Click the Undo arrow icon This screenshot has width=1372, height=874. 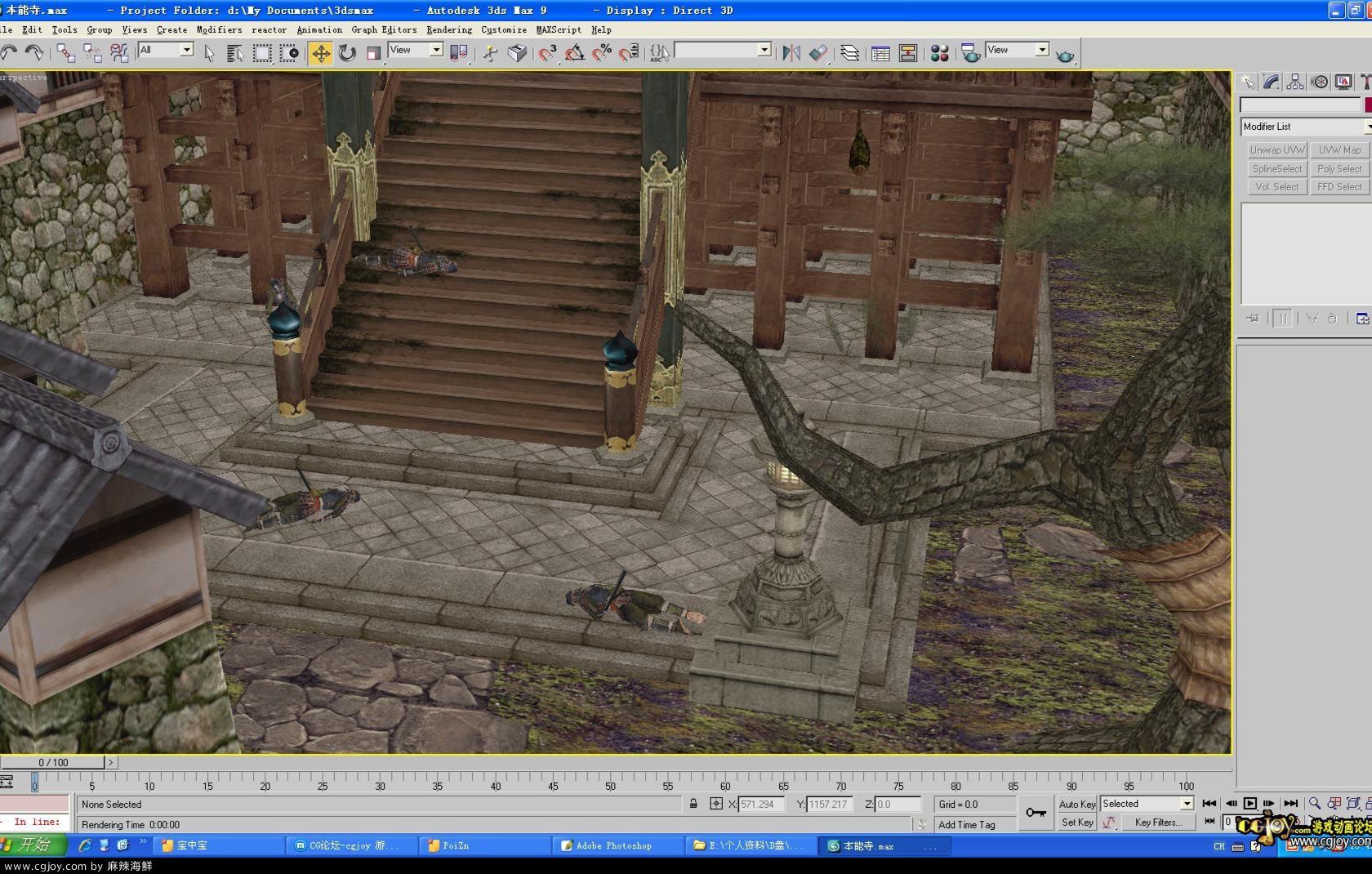[9, 53]
